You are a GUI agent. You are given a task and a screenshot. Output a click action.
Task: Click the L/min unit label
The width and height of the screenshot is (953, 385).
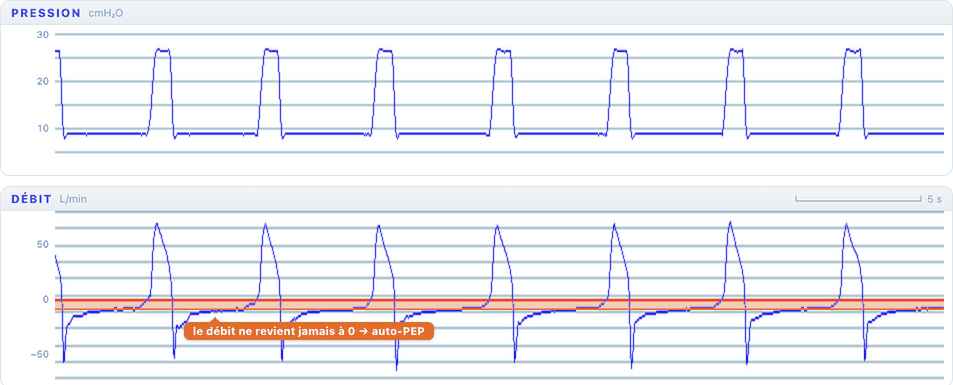pos(73,199)
